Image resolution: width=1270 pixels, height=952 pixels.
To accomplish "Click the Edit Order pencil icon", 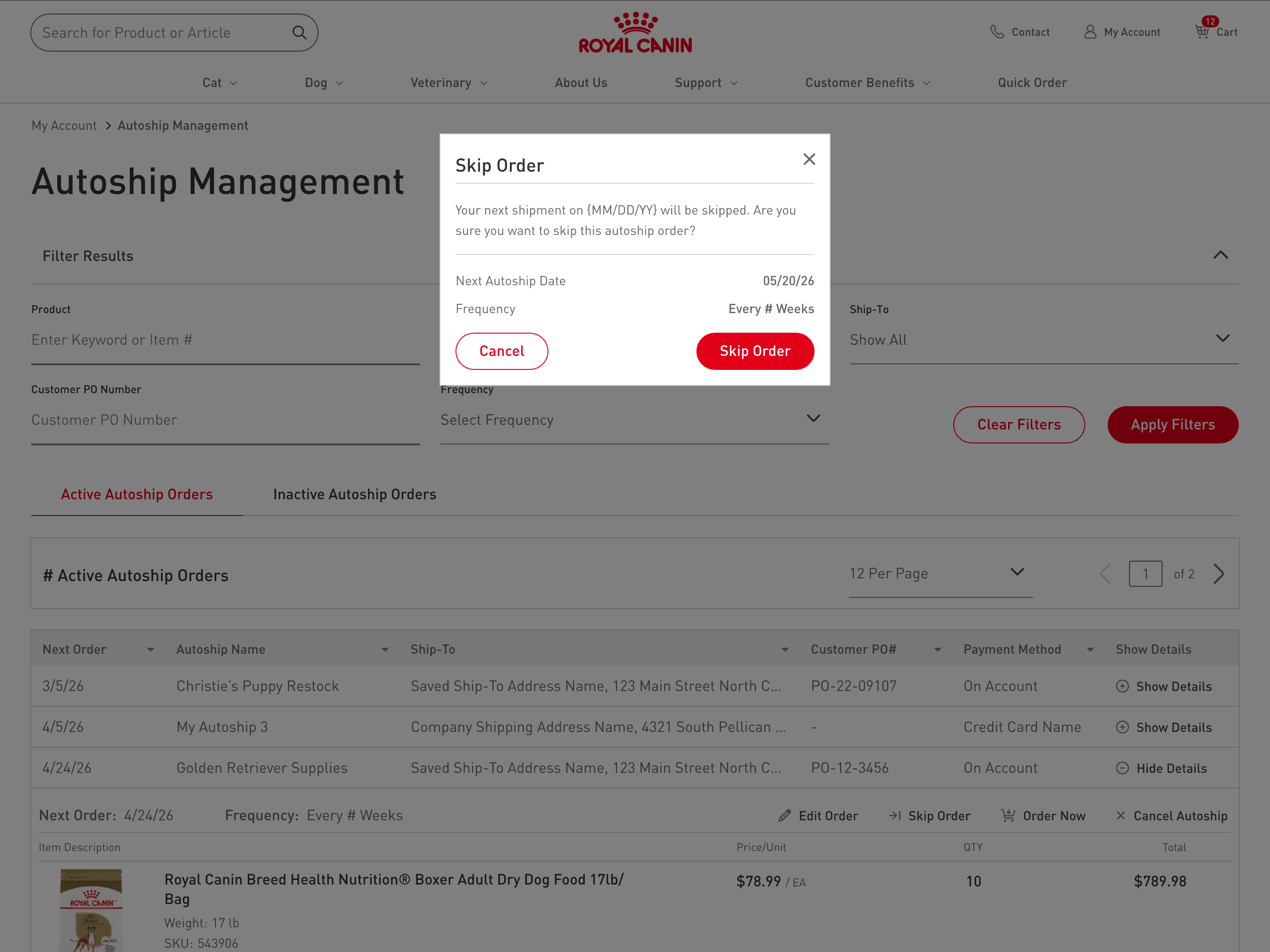I will (784, 815).
